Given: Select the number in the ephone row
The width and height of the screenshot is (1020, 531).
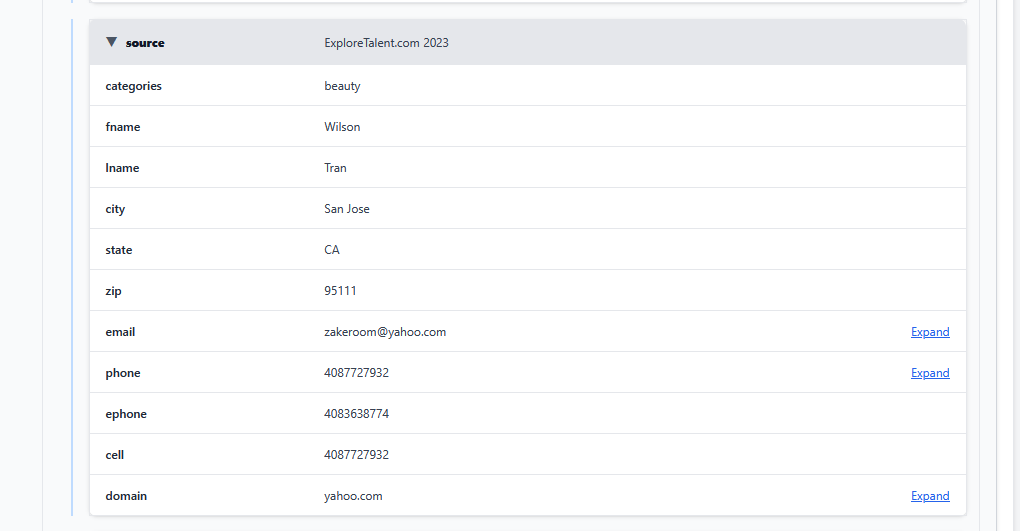Looking at the screenshot, I should point(356,414).
